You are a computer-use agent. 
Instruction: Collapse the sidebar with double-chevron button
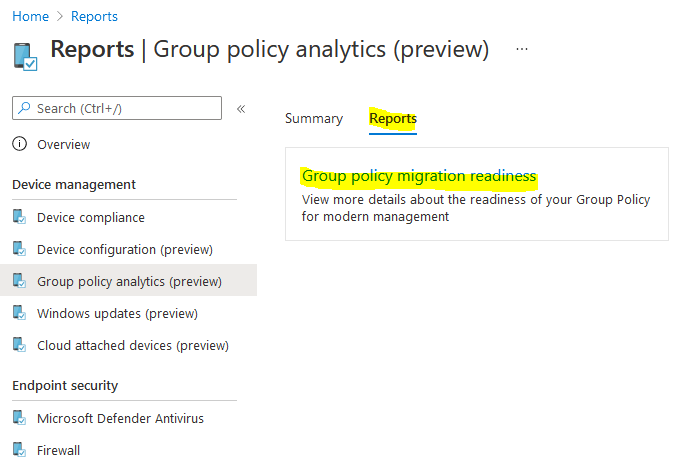coord(241,108)
